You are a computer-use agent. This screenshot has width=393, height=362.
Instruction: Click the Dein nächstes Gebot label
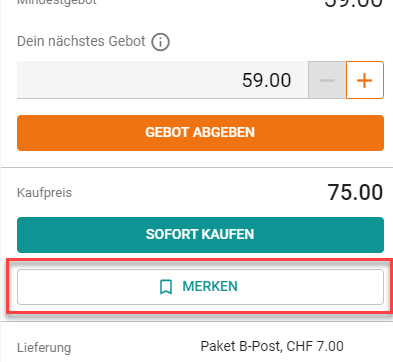(81, 41)
